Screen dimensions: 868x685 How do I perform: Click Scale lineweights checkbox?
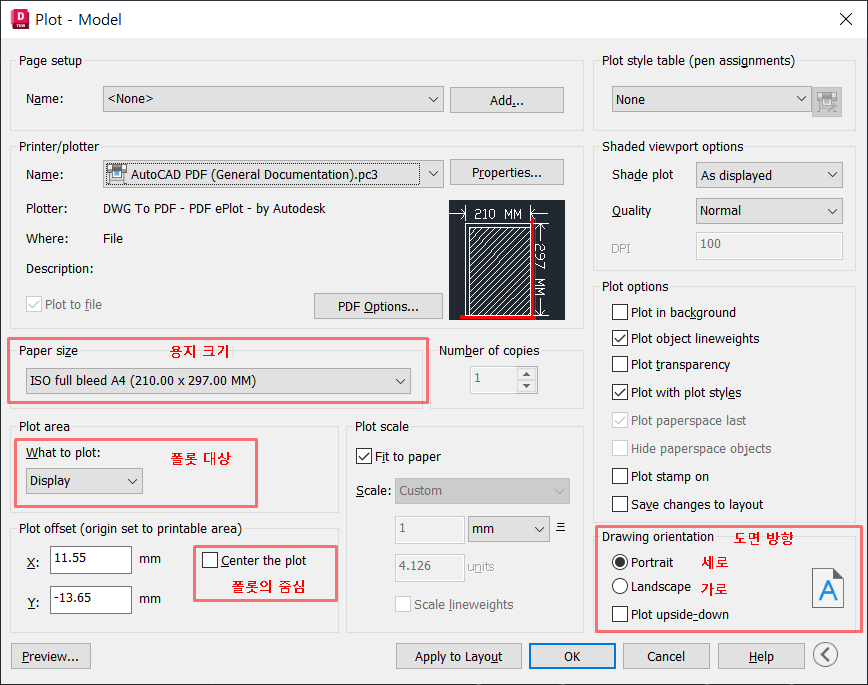402,604
